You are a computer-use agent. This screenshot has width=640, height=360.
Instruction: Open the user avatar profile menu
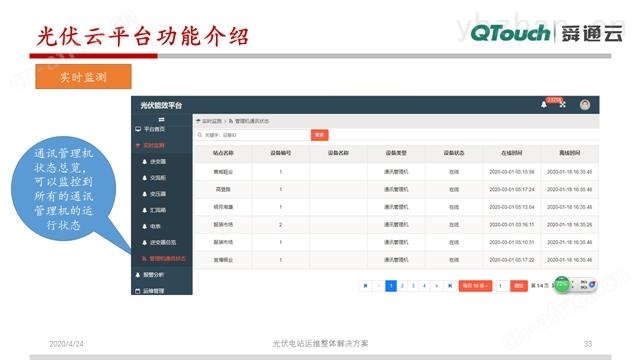[x=585, y=105]
